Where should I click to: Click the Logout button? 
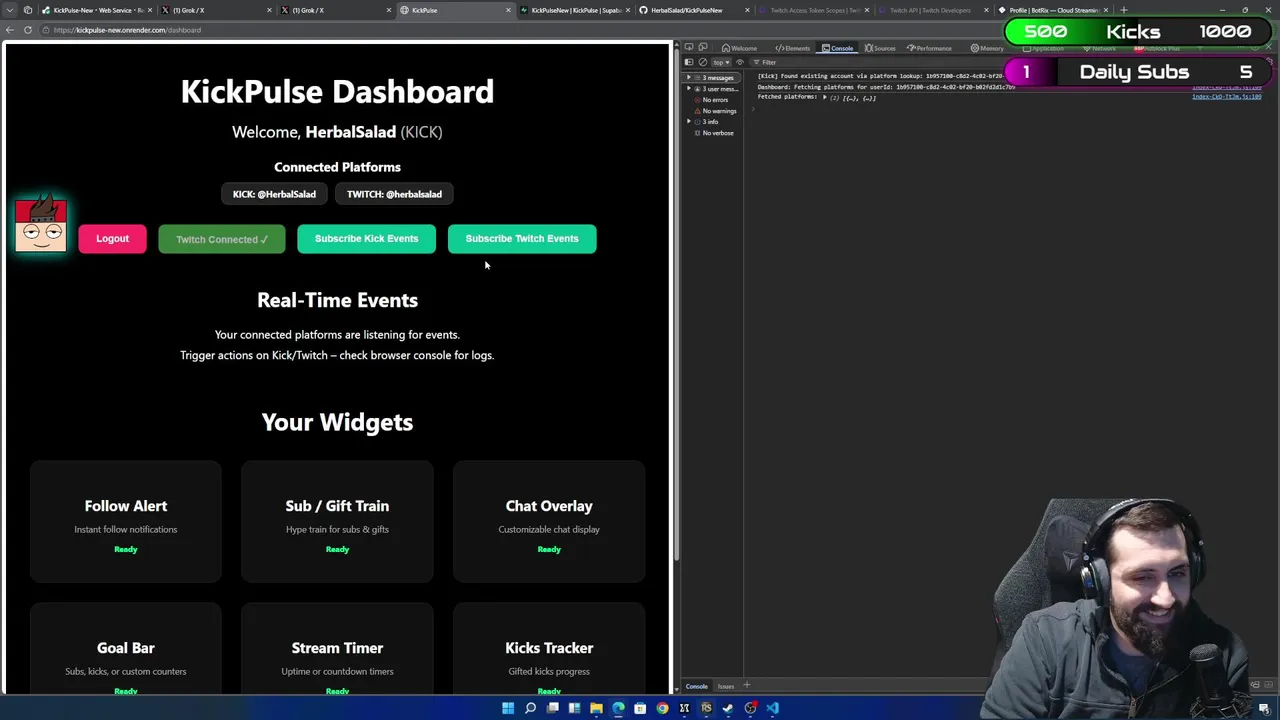pyautogui.click(x=112, y=238)
